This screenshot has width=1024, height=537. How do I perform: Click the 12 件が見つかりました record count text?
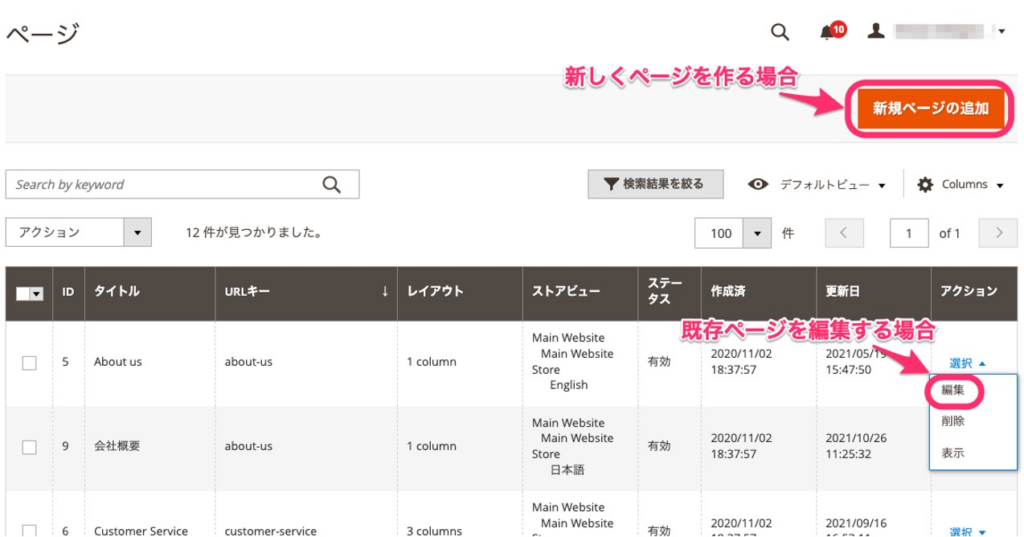point(255,233)
